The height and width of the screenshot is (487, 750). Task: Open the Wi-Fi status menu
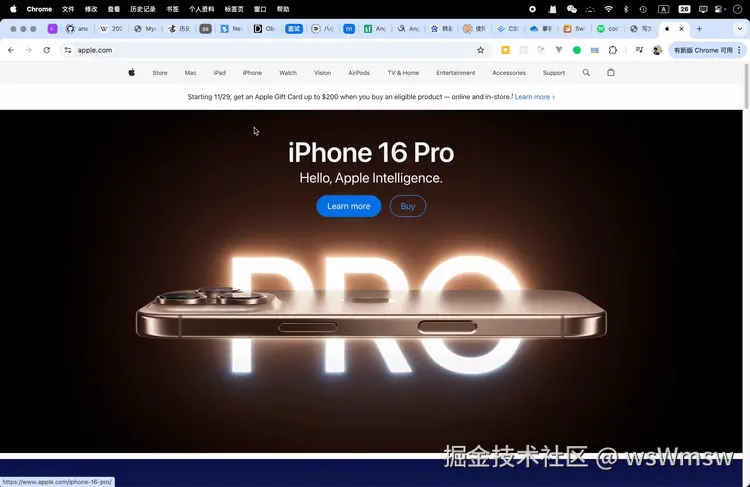pos(608,9)
